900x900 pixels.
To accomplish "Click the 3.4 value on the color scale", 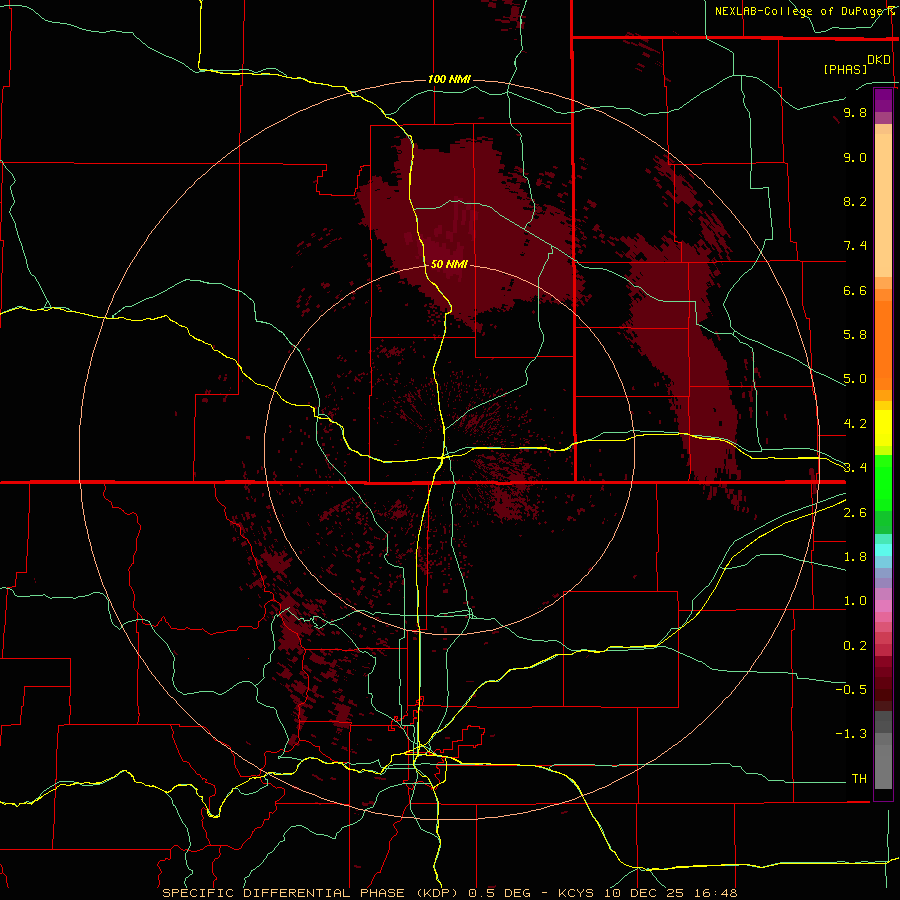I will coord(855,468).
